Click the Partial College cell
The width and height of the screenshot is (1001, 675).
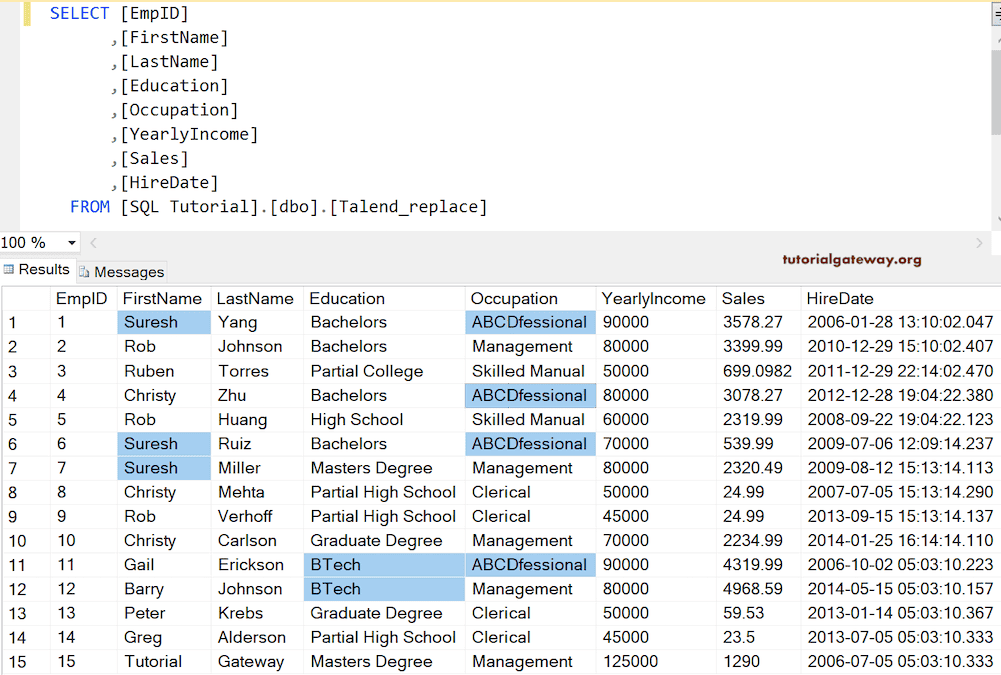384,371
